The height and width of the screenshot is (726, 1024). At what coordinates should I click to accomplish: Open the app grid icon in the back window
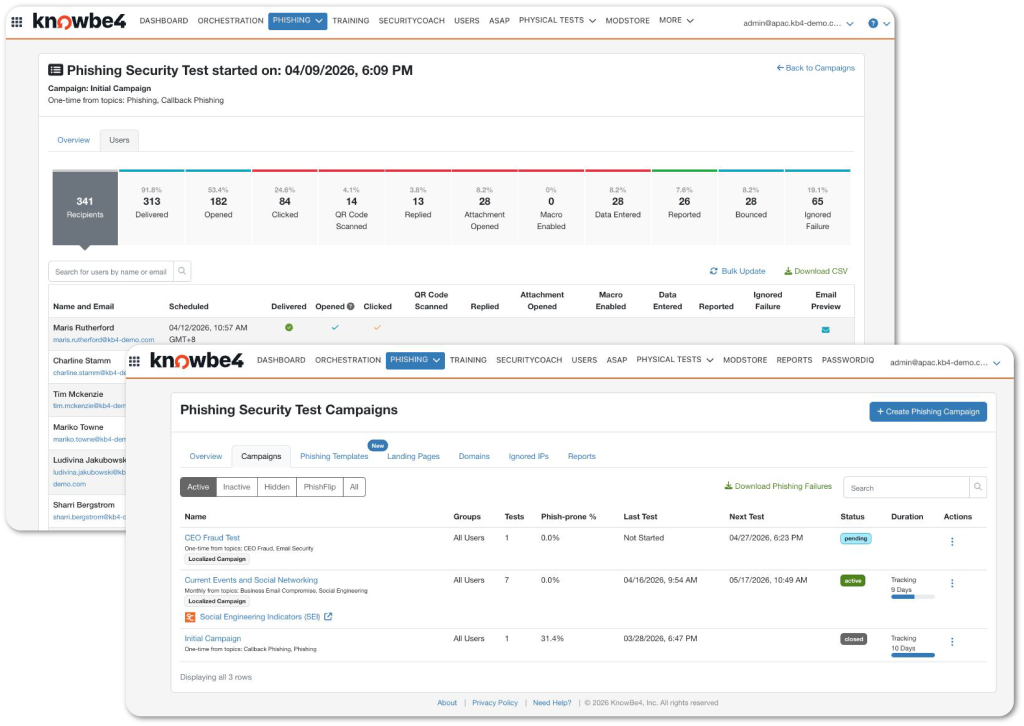[17, 22]
